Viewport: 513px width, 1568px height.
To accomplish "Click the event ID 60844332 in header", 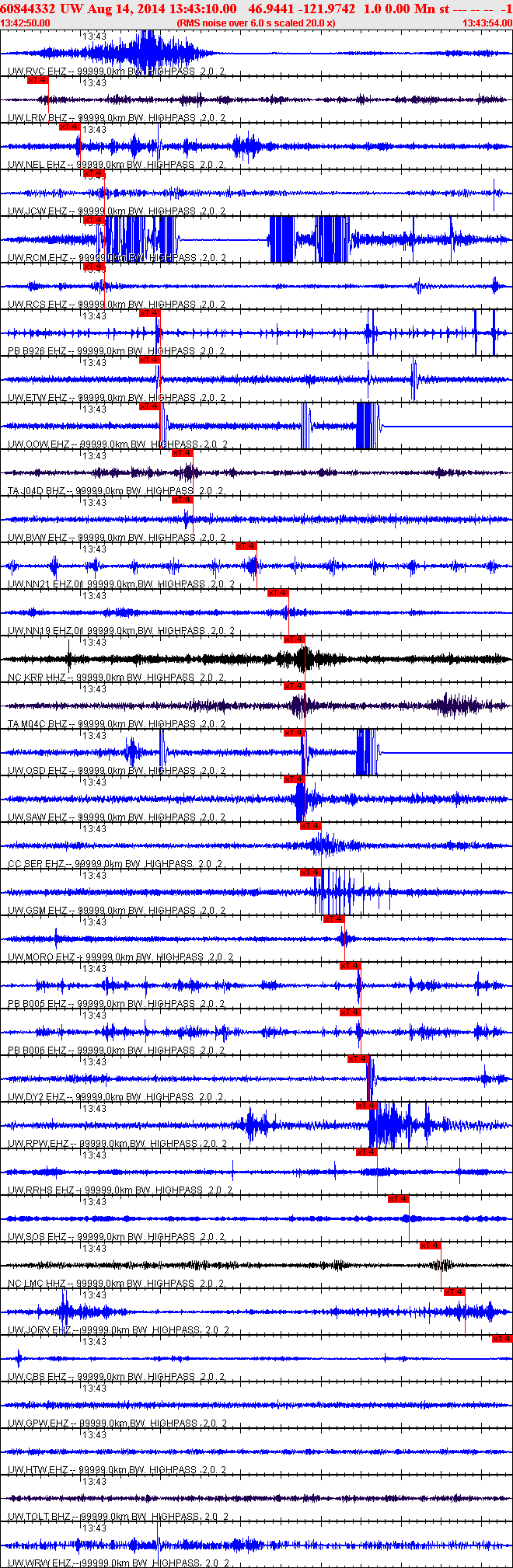I will 27,9.
